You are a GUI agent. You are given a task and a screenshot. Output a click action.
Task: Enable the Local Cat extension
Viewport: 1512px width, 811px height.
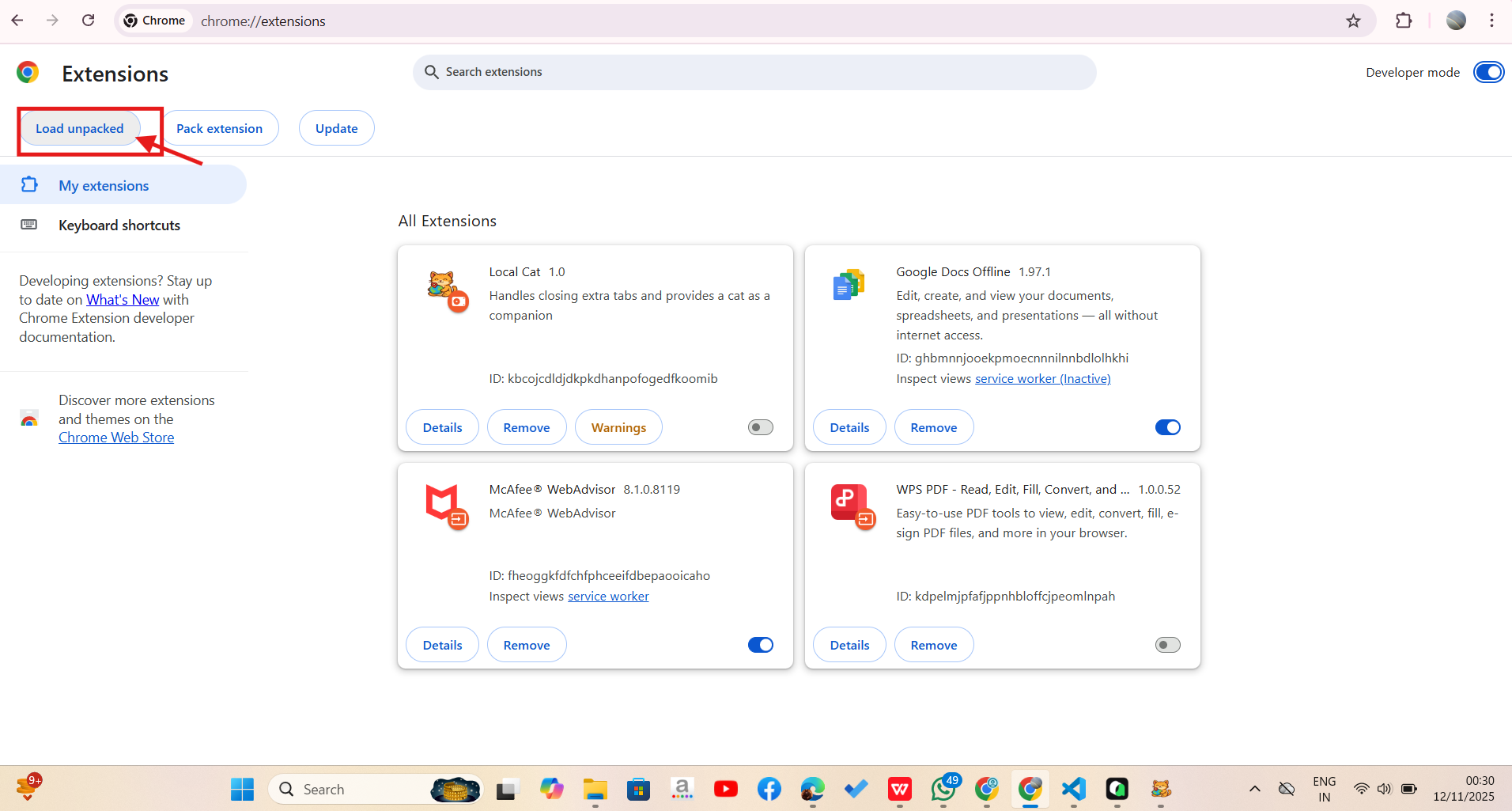tap(759, 426)
